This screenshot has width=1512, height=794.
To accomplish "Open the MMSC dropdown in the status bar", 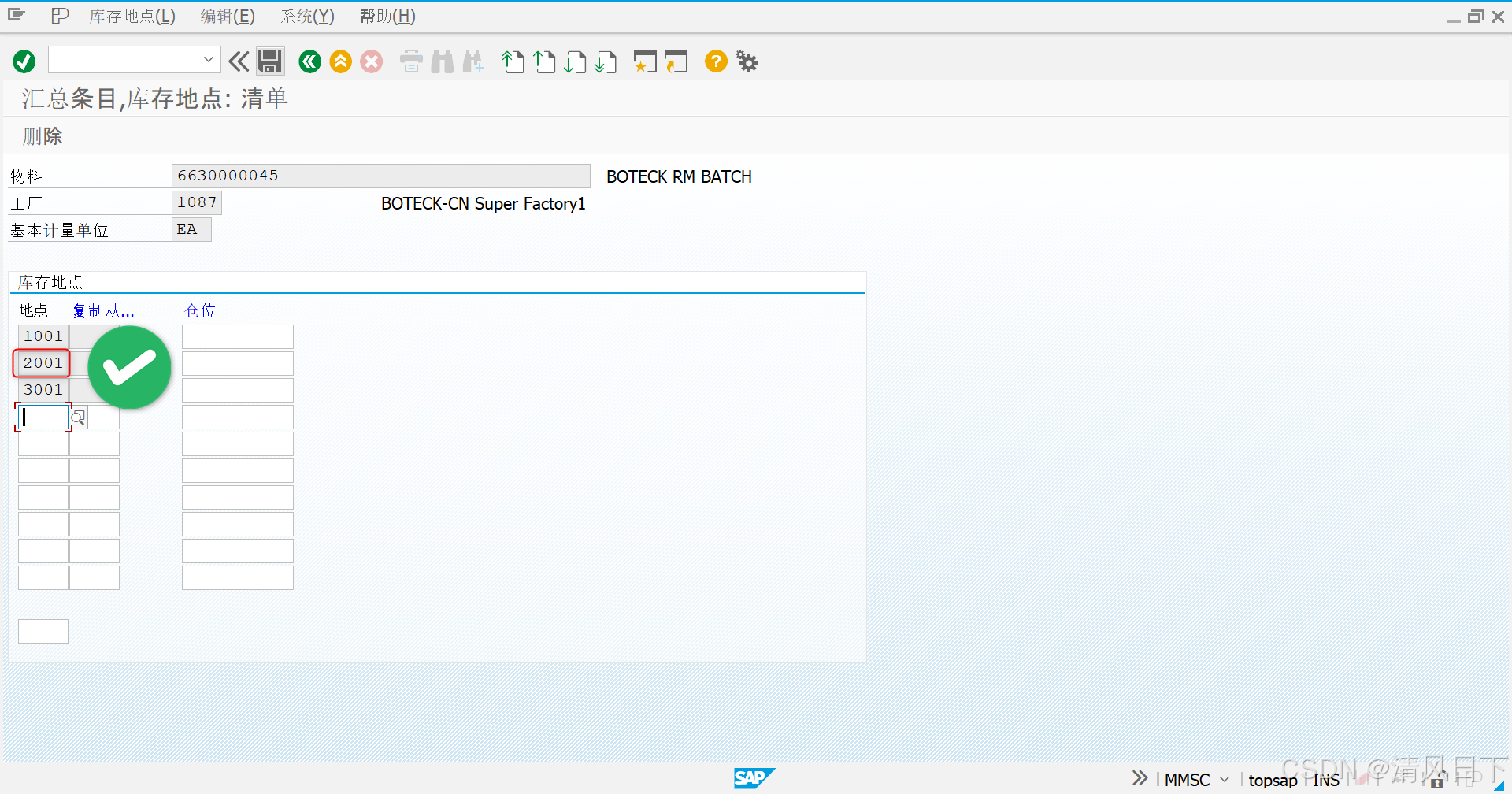I will click(x=1223, y=779).
